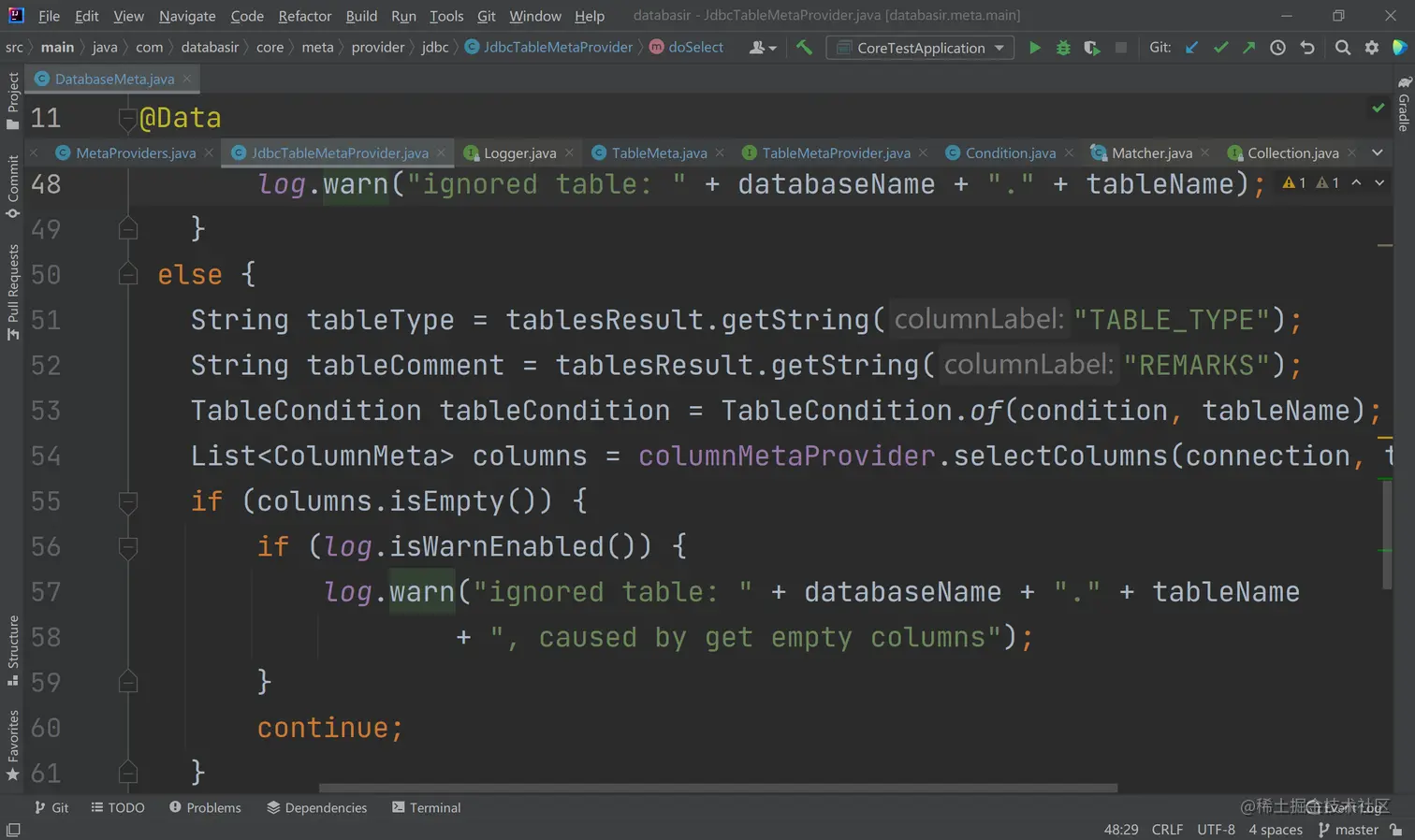Go to previous highlighted problem arrow
This screenshot has width=1415, height=840.
pos(1356,183)
